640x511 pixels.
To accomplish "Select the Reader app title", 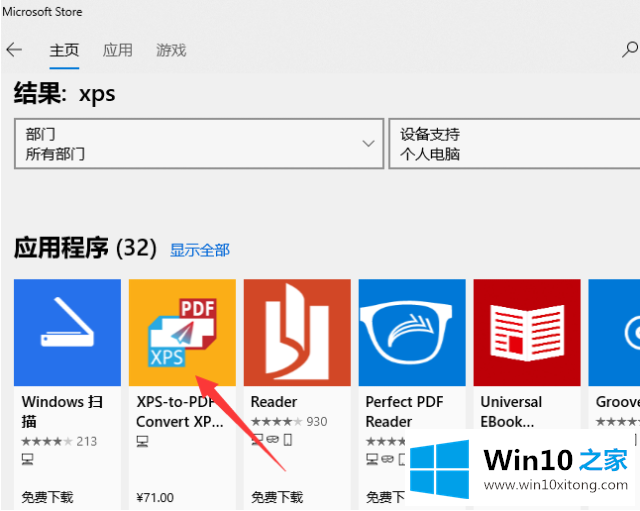I will (x=274, y=402).
